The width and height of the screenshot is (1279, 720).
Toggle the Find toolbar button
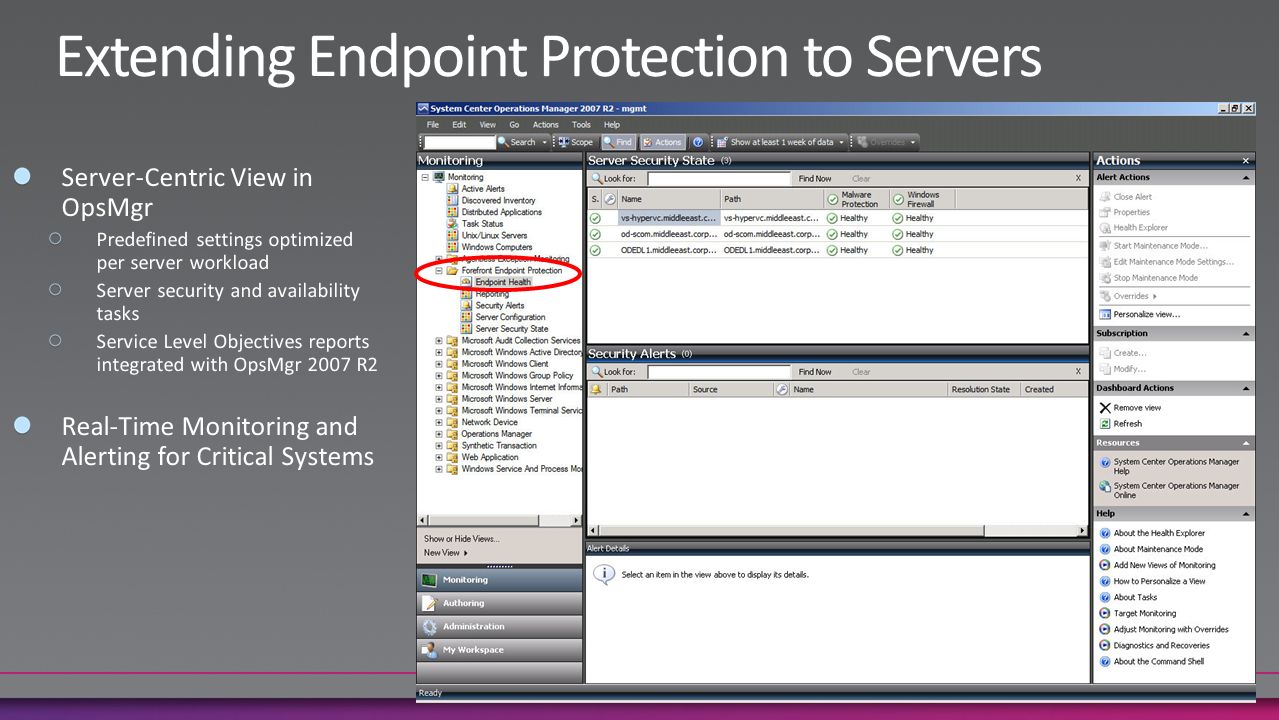point(618,142)
